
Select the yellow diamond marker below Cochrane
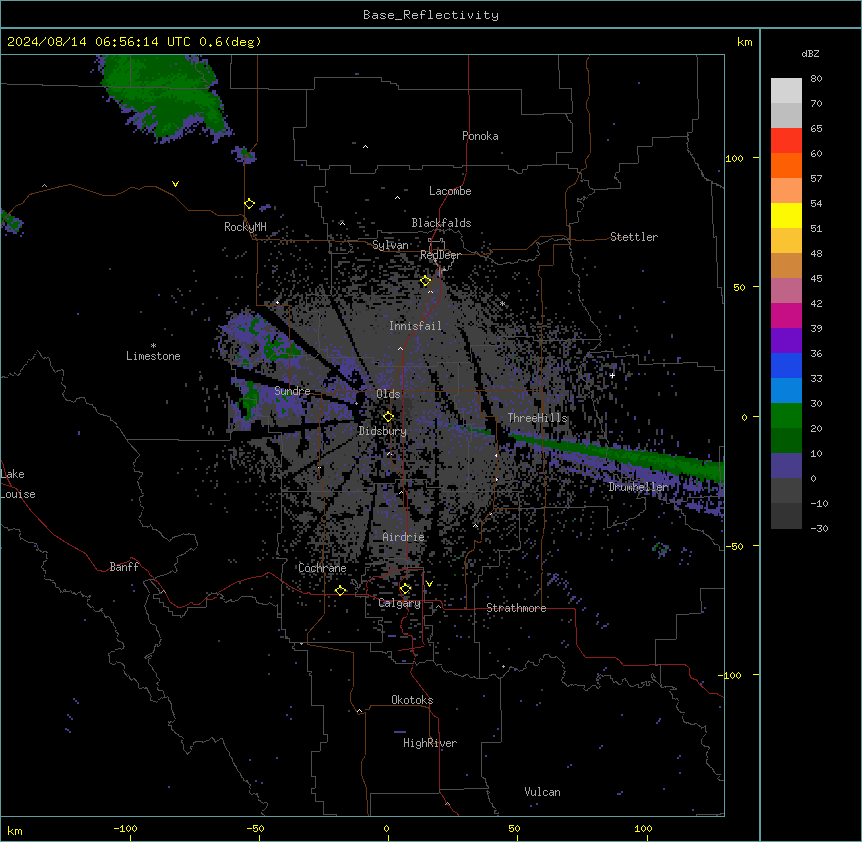pos(340,590)
